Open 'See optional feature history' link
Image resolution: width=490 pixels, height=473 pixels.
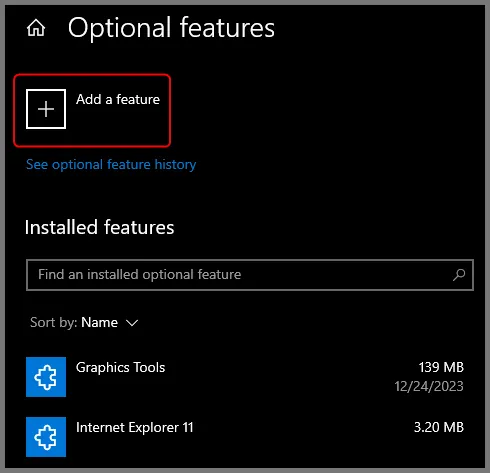tap(111, 165)
